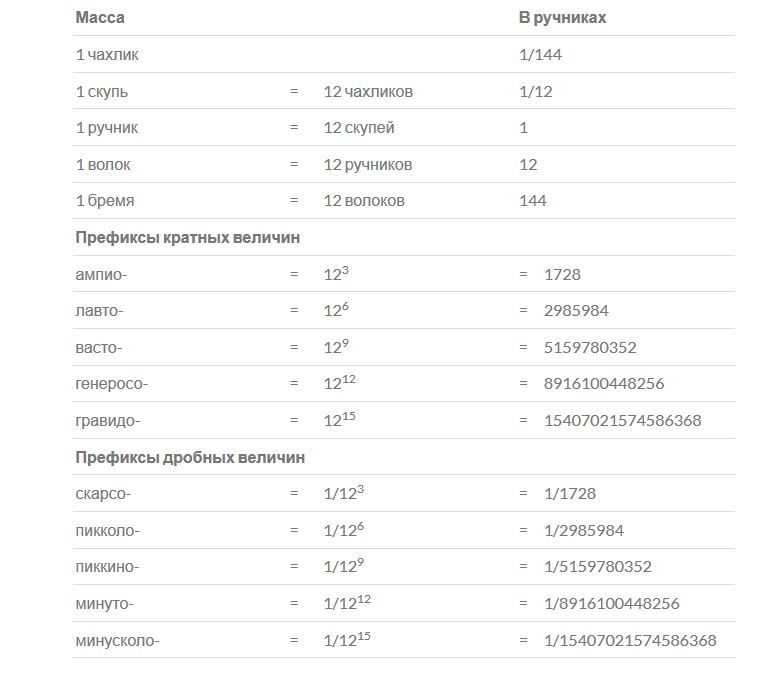Click the "Масса" column header
Image resolution: width=768 pixels, height=681 pixels.
pyautogui.click(x=100, y=18)
